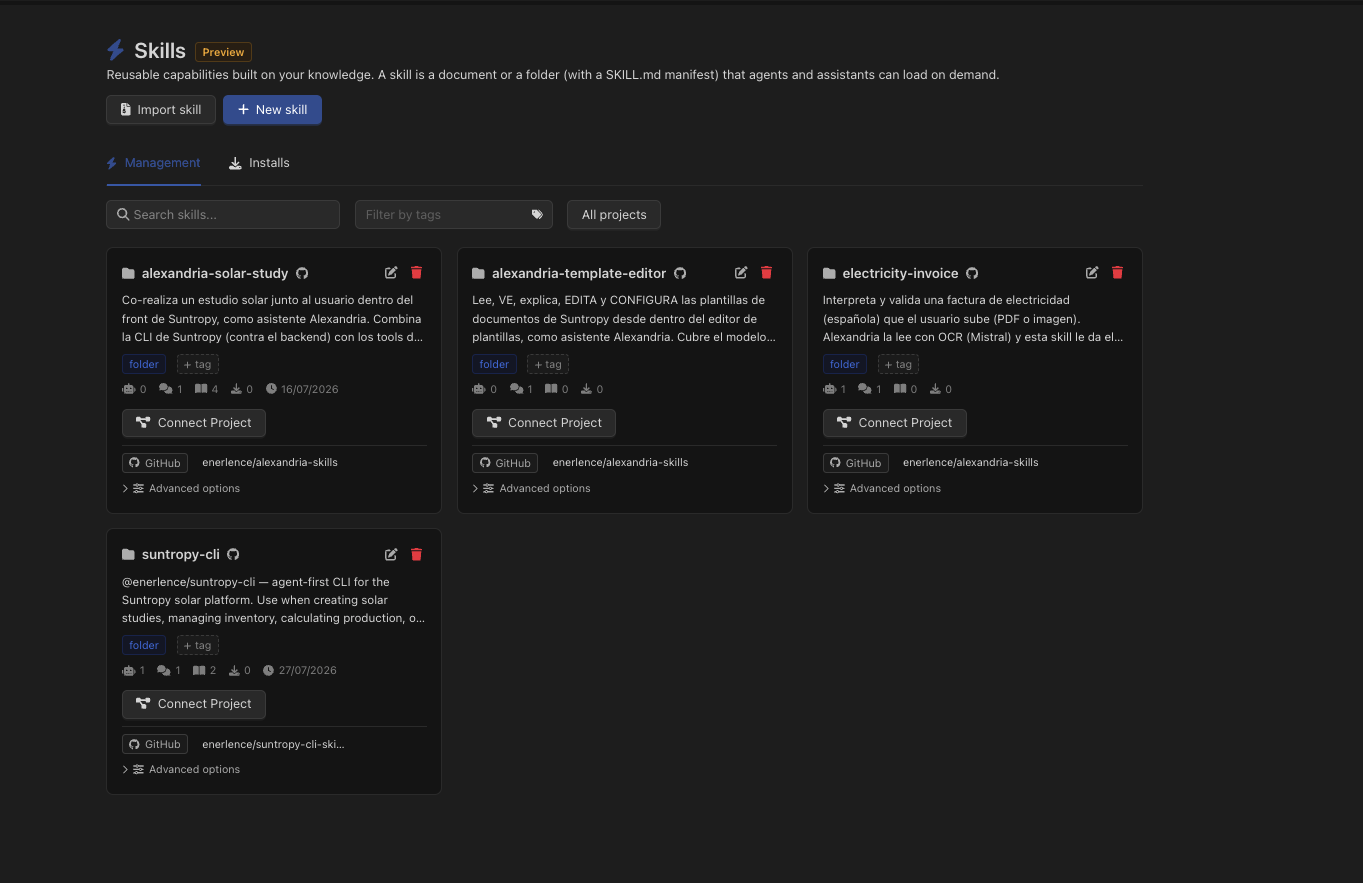
Task: Edit the alexandria-template-editor skill
Action: (741, 273)
